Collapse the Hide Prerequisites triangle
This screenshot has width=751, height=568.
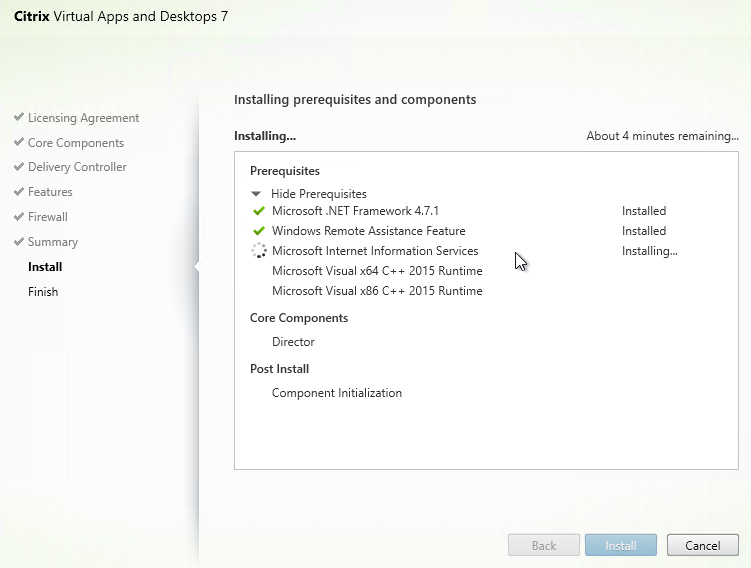[x=257, y=194]
